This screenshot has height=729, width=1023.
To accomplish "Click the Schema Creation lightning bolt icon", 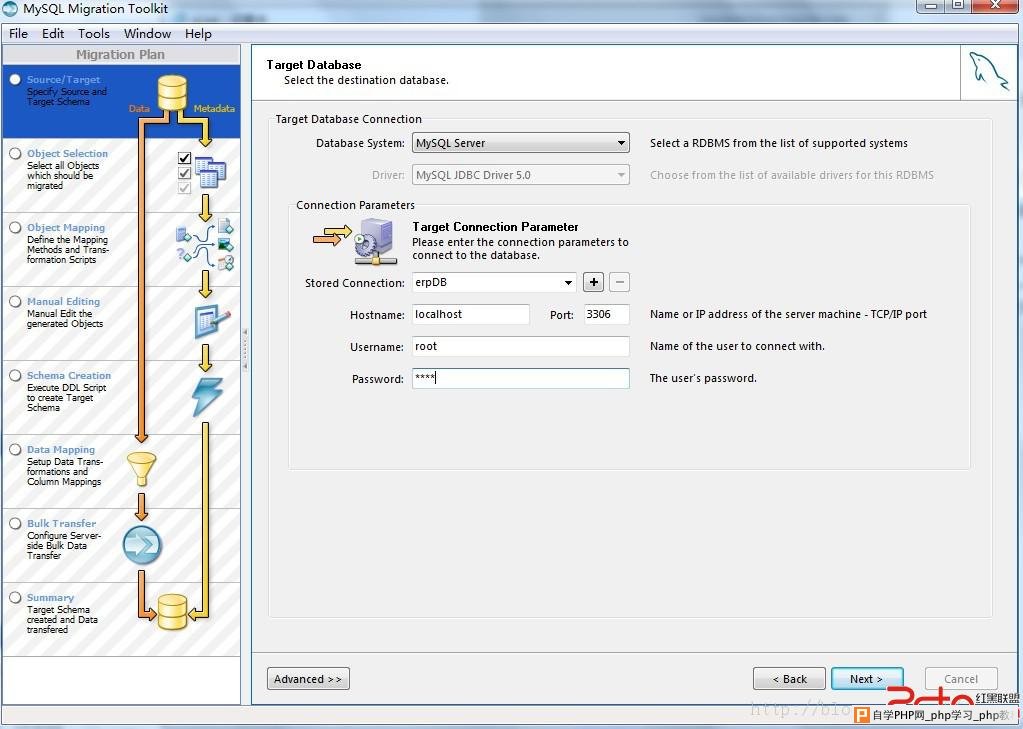I will tap(207, 396).
